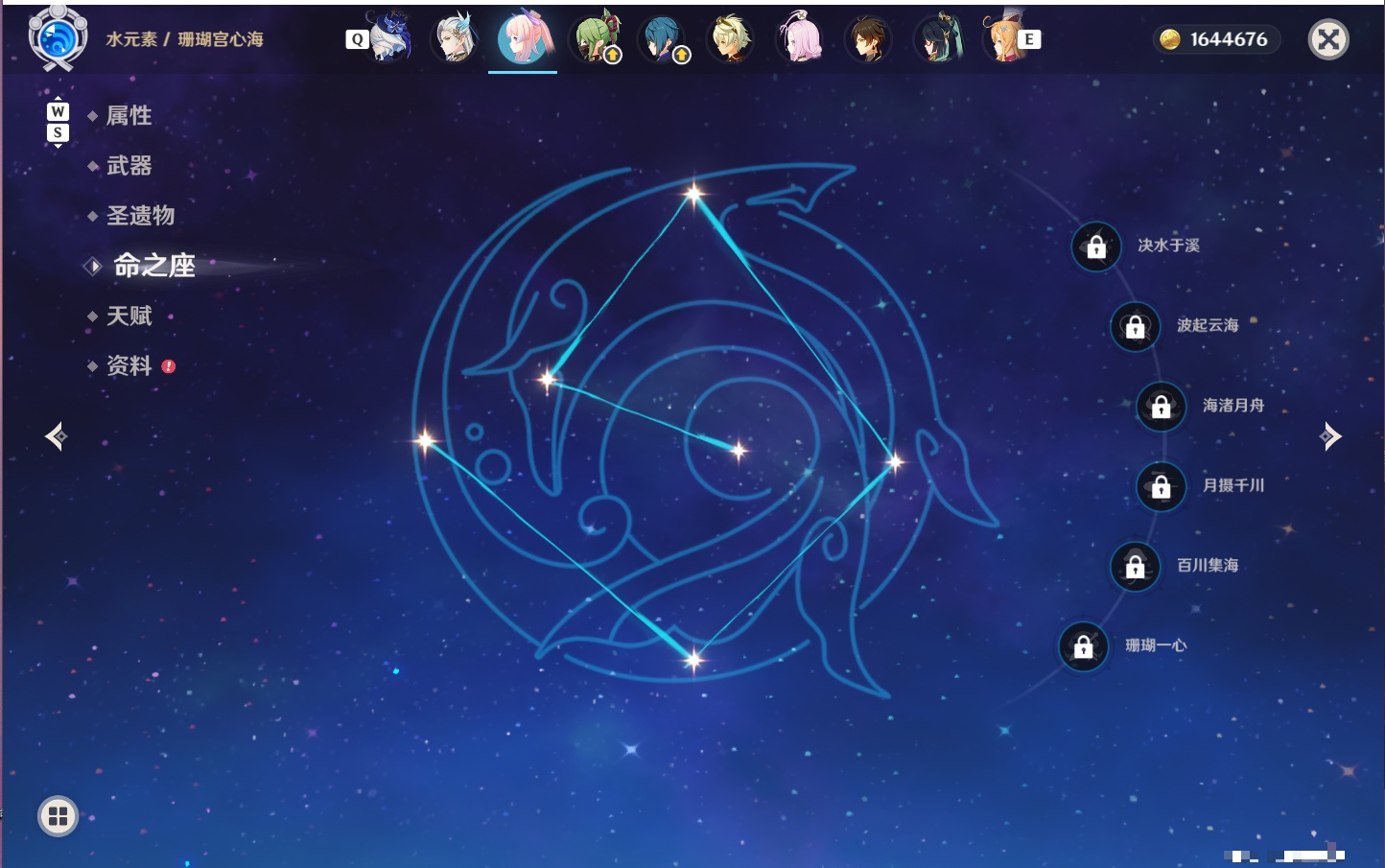Click the topmost star of the constellation

tap(693, 194)
